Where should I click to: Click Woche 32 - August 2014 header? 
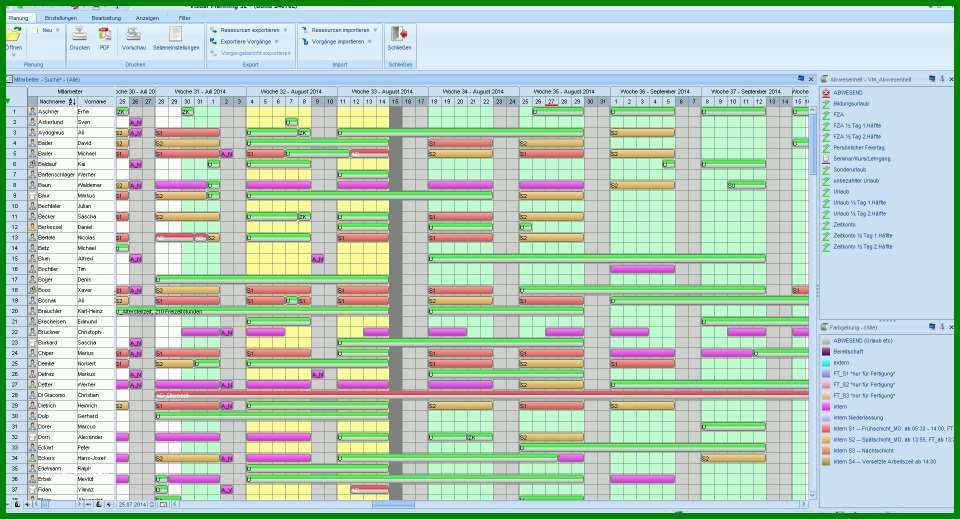(291, 92)
